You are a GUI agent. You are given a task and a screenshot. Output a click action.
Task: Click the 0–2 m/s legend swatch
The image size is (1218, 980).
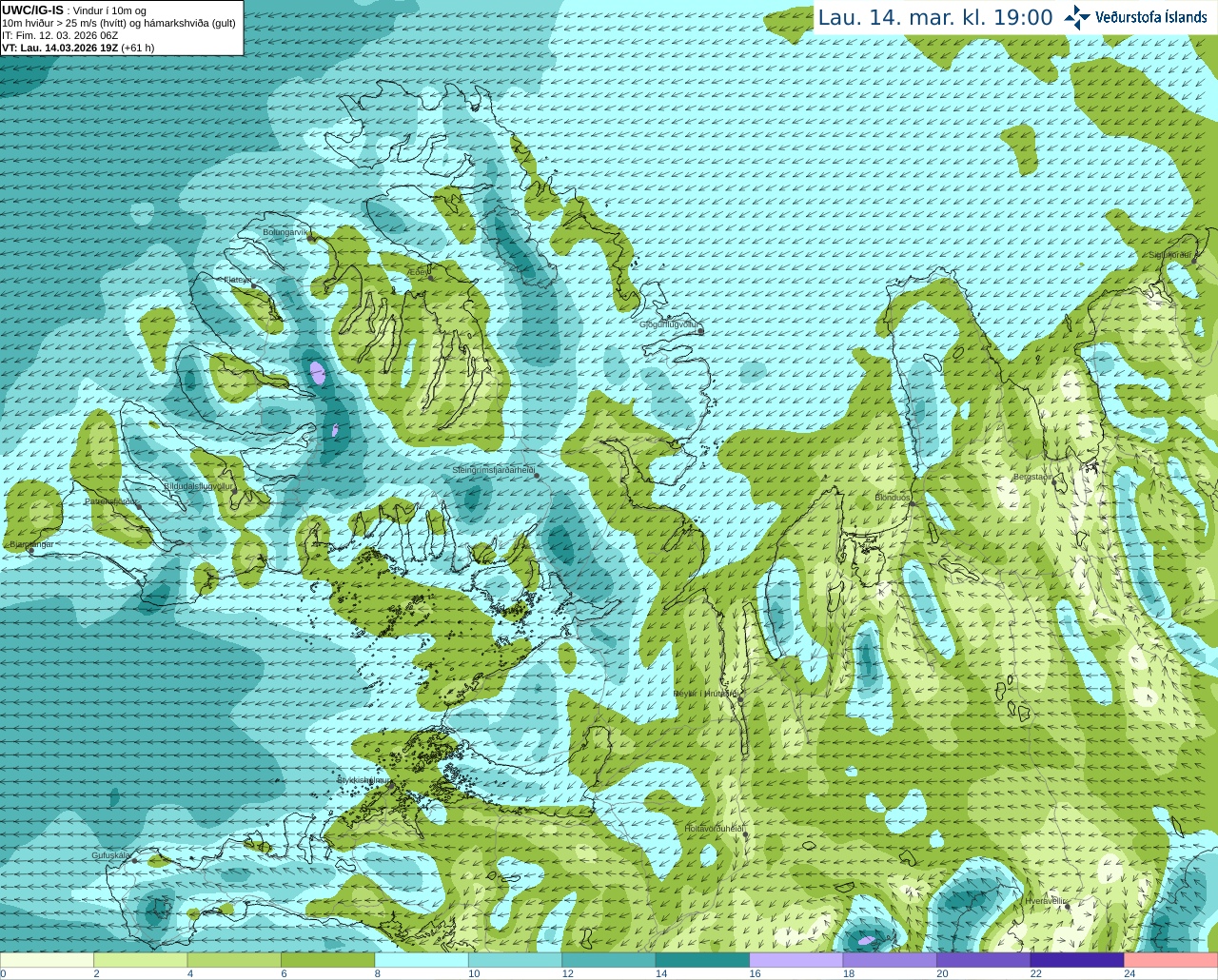click(47, 960)
